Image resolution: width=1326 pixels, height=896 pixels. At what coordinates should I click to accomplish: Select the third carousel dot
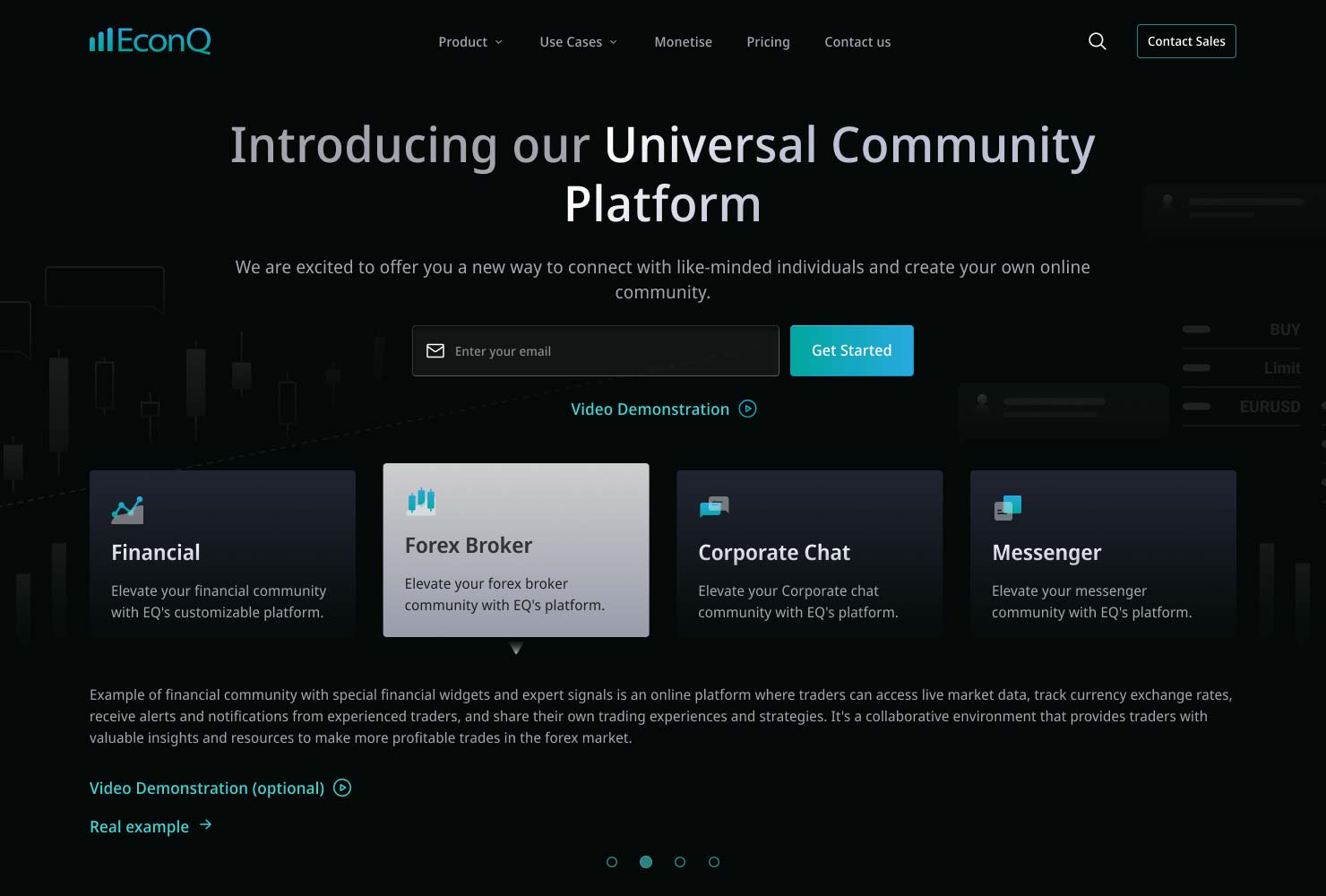680,862
